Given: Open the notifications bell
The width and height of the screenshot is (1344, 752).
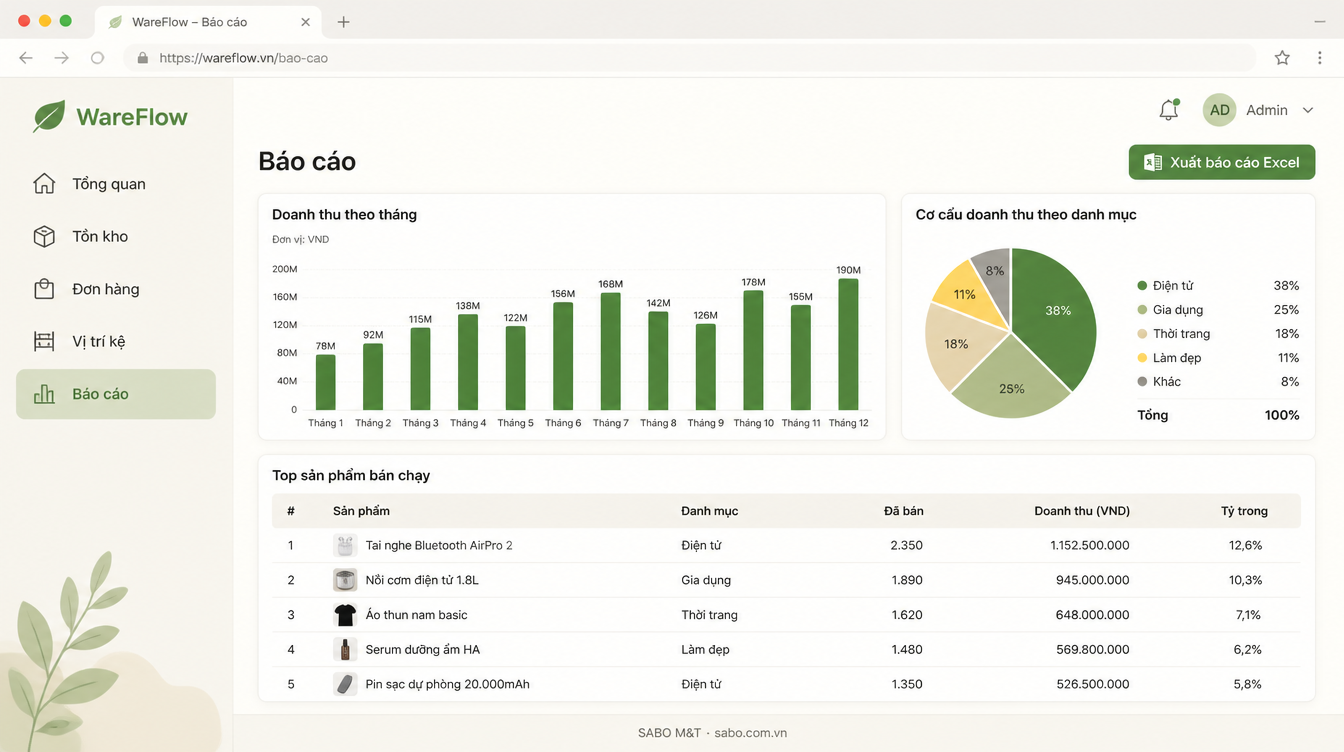Looking at the screenshot, I should point(1169,110).
